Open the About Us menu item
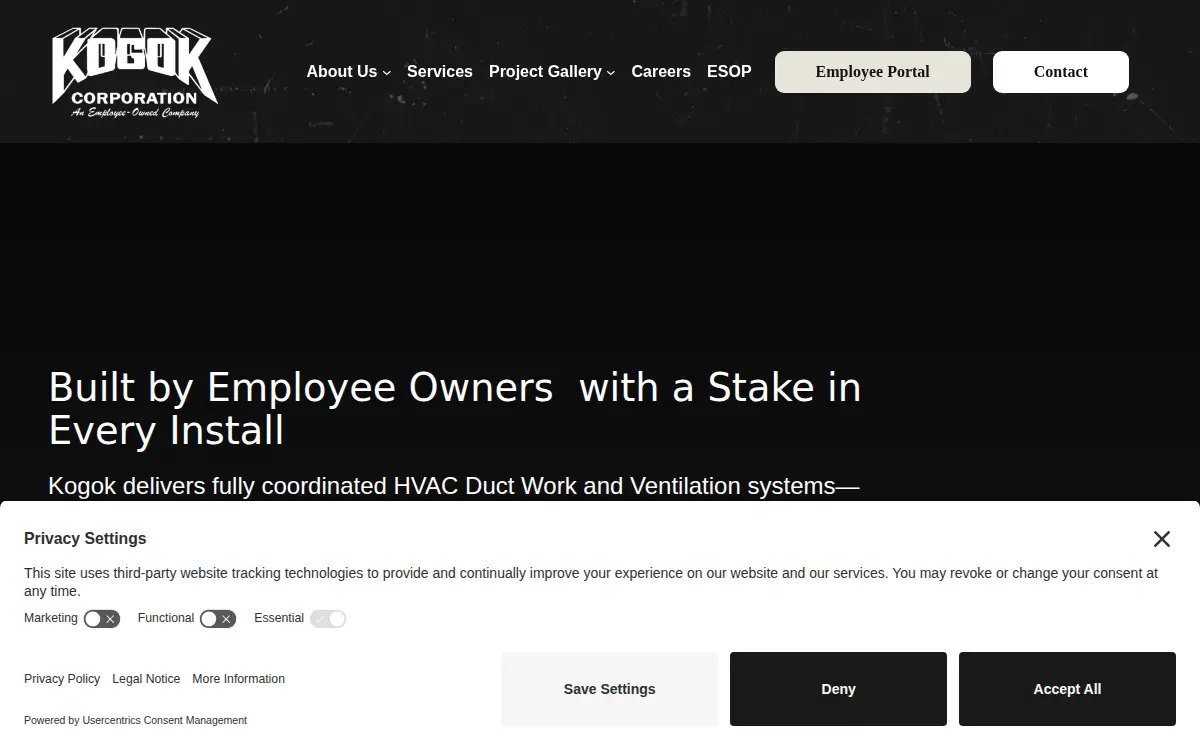 pos(342,72)
